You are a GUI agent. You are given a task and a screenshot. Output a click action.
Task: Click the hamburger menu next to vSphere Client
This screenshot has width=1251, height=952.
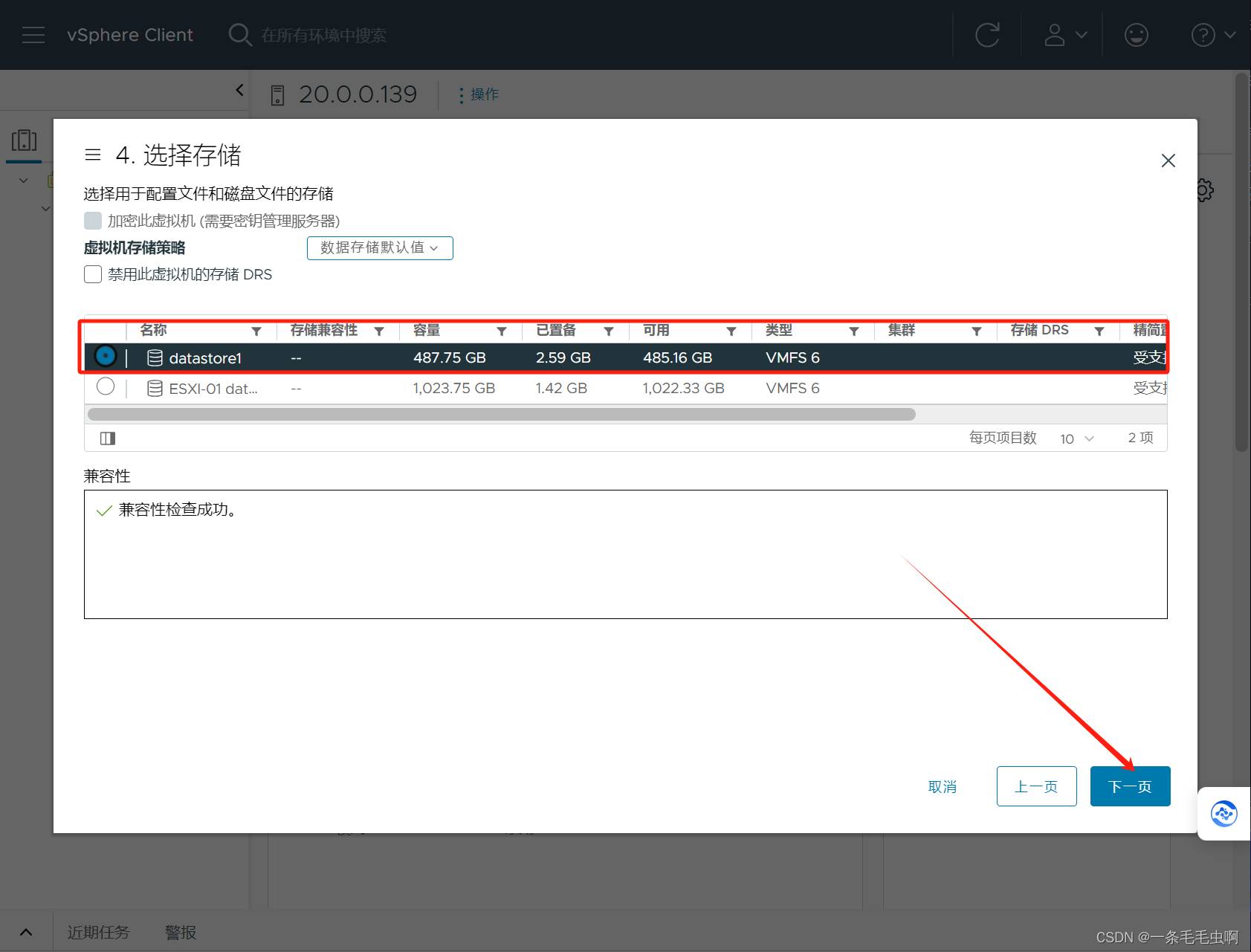click(x=33, y=35)
